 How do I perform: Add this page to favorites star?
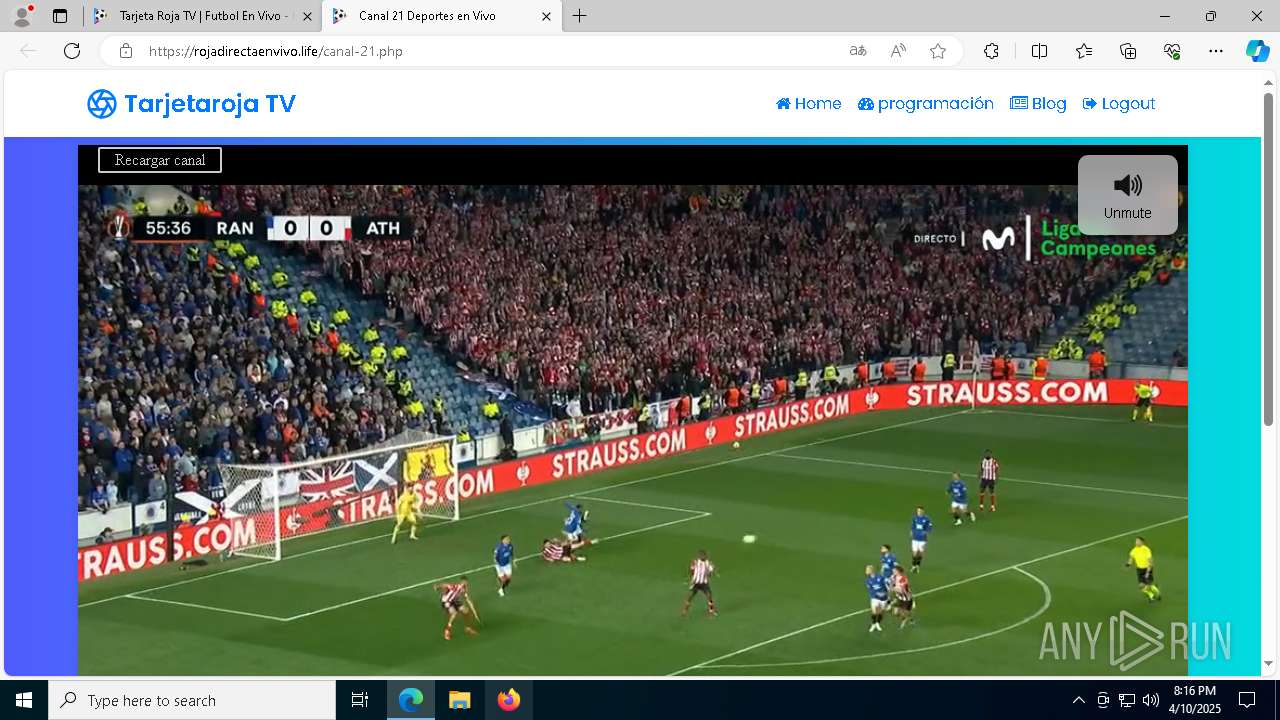938,51
